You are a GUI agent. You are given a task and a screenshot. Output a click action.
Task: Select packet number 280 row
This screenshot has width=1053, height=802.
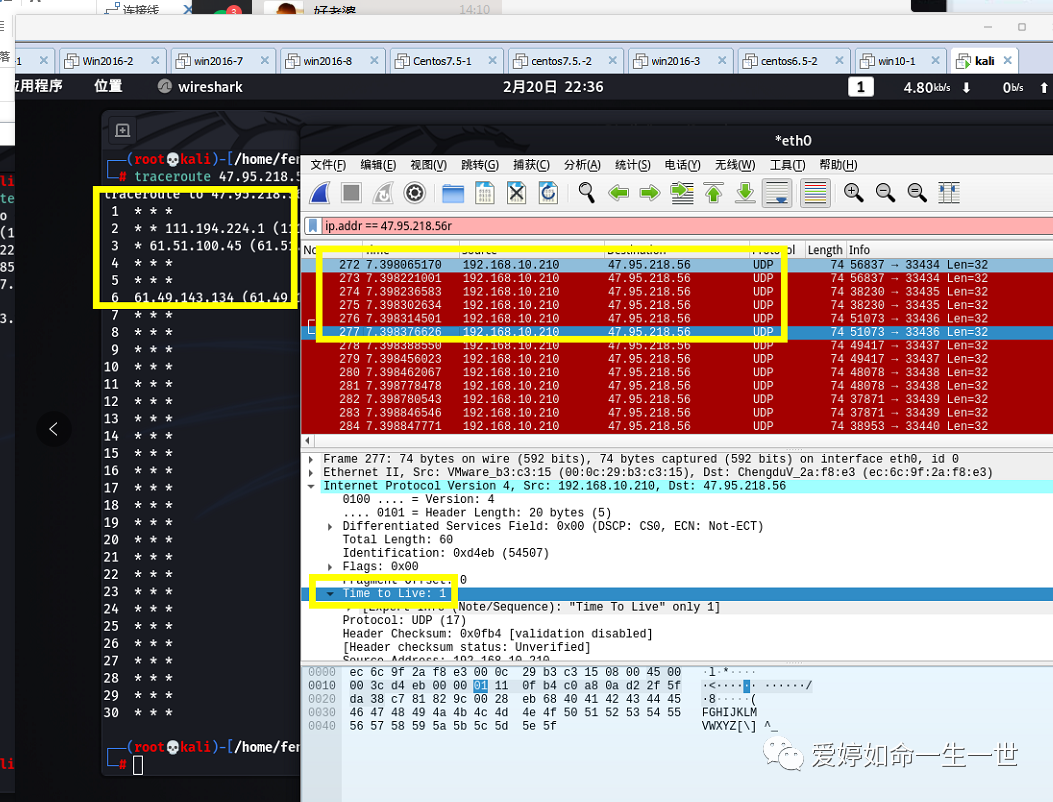click(x=677, y=372)
